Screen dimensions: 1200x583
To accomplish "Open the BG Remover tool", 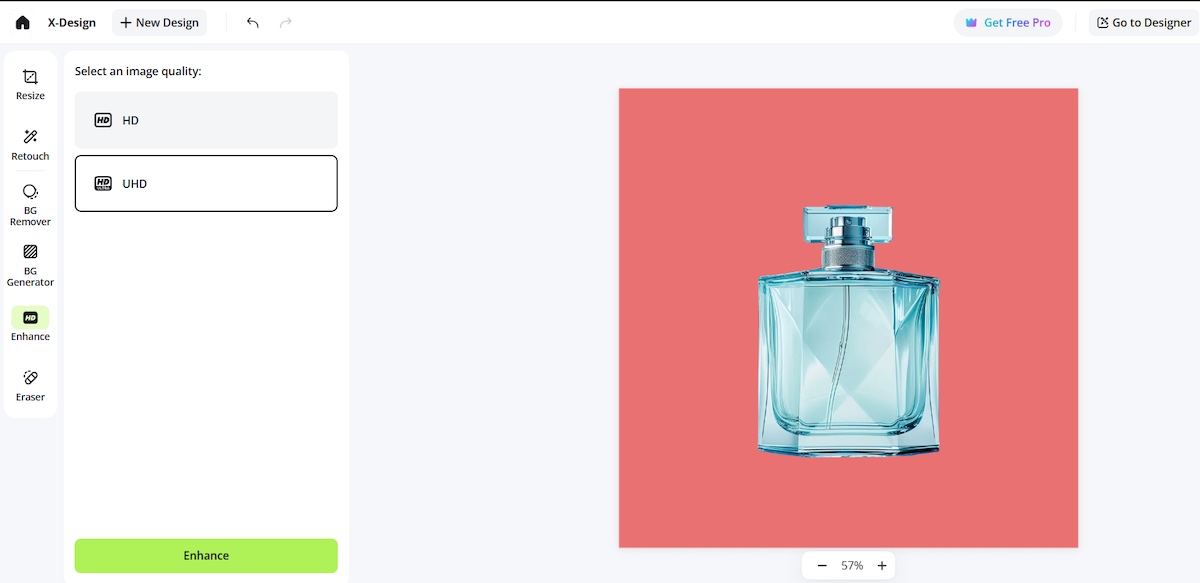I will point(30,205).
